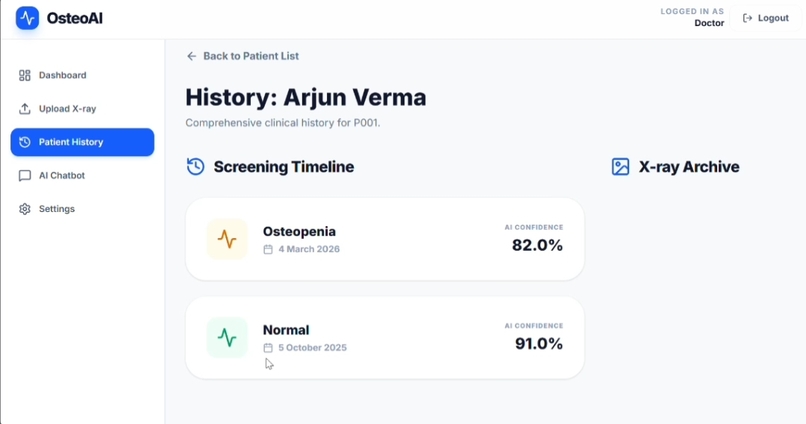Click the green Normal pulse icon
The width and height of the screenshot is (806, 424).
pyautogui.click(x=227, y=338)
